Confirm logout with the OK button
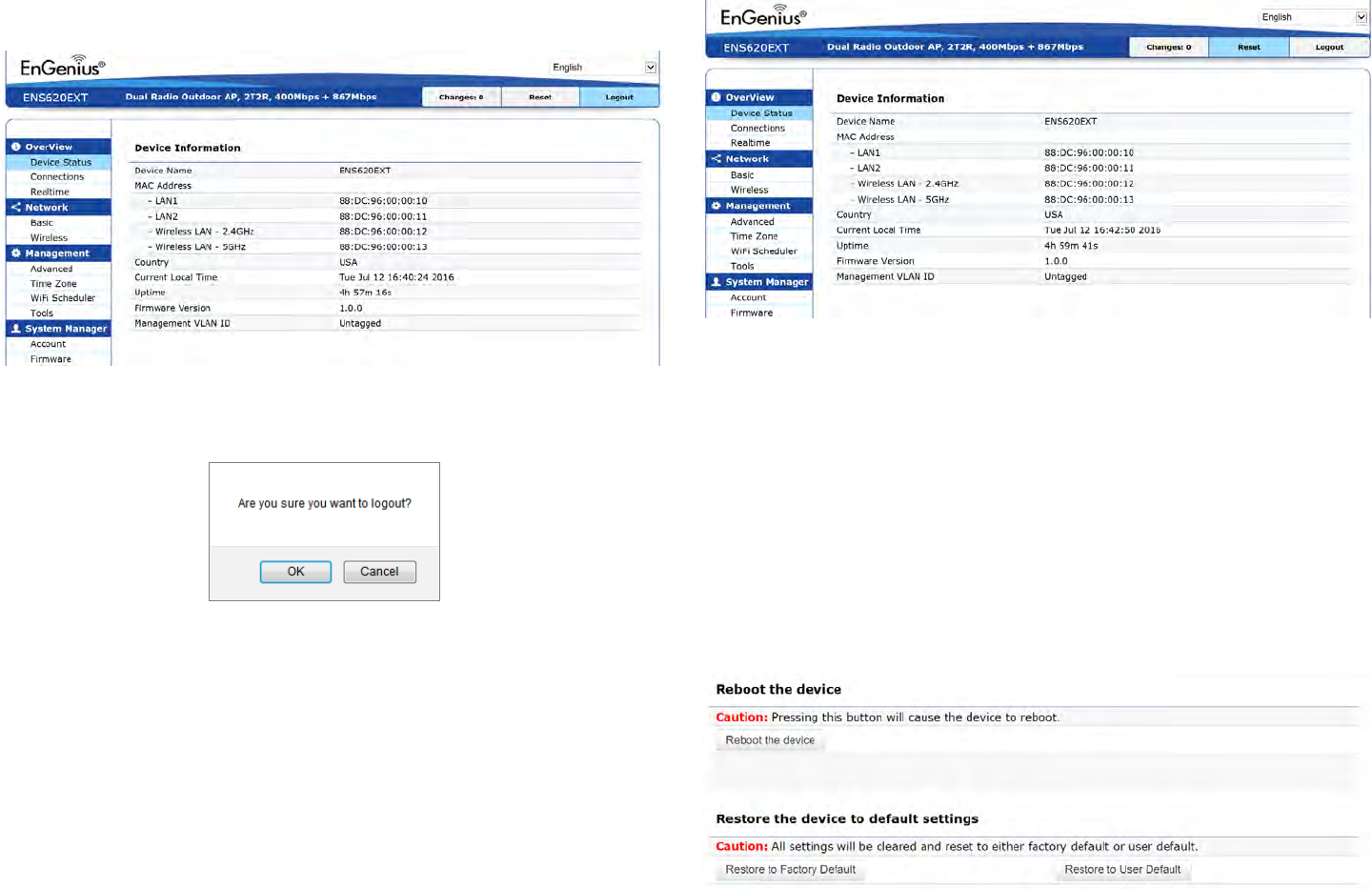Viewport: 1372px width, 889px height. (295, 572)
